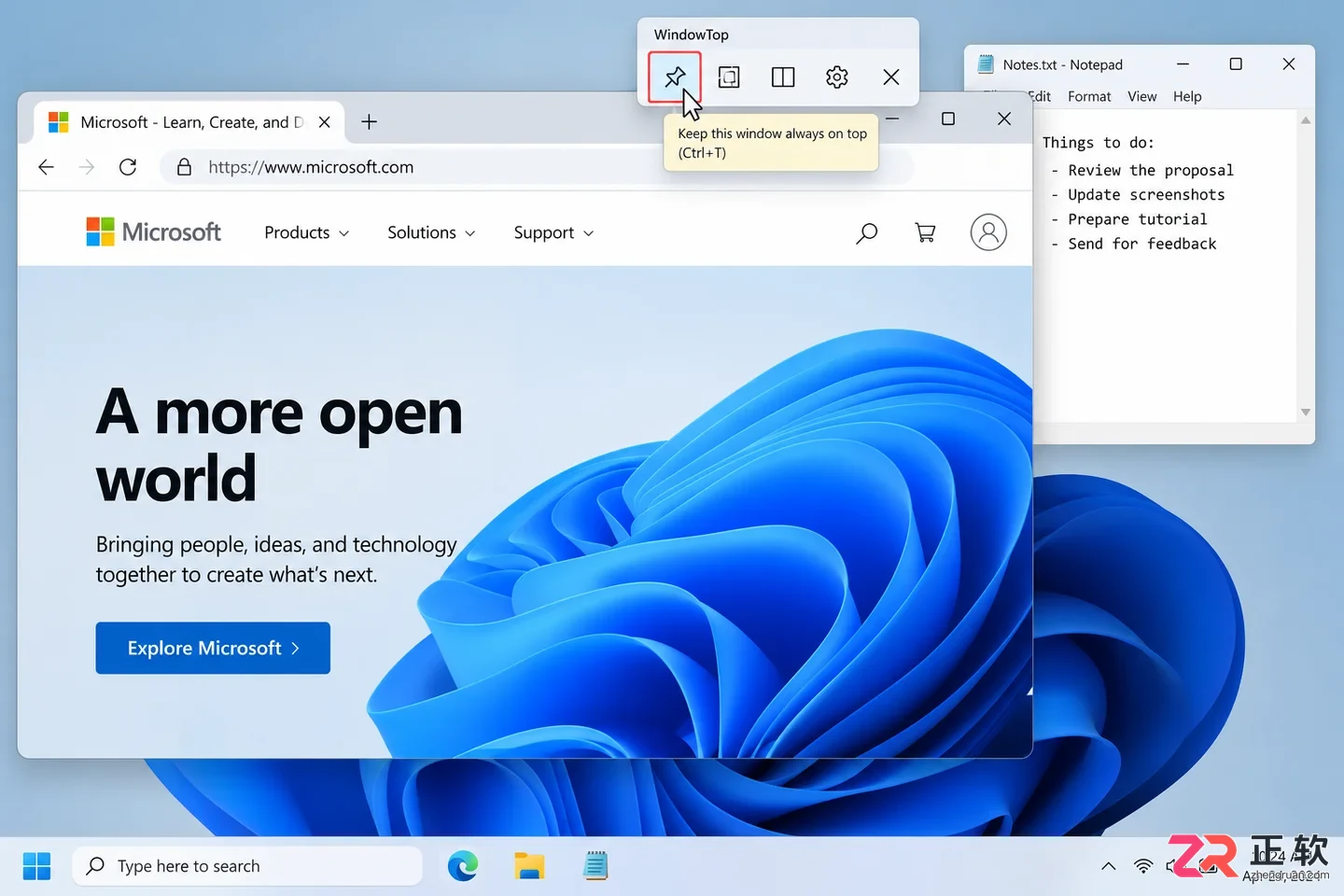This screenshot has width=1344, height=896.
Task: Click the Microsoft logo on the page
Action: 154,231
